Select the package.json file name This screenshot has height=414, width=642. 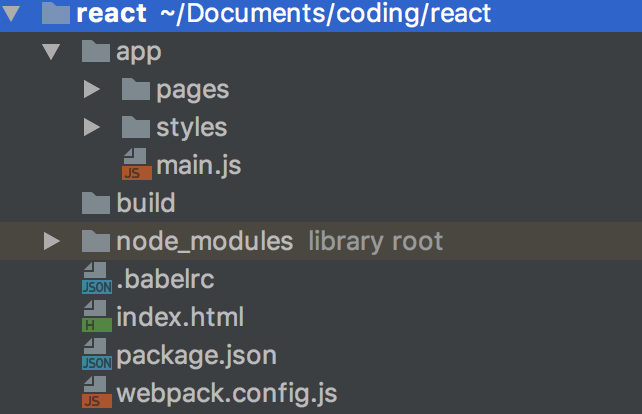click(196, 355)
